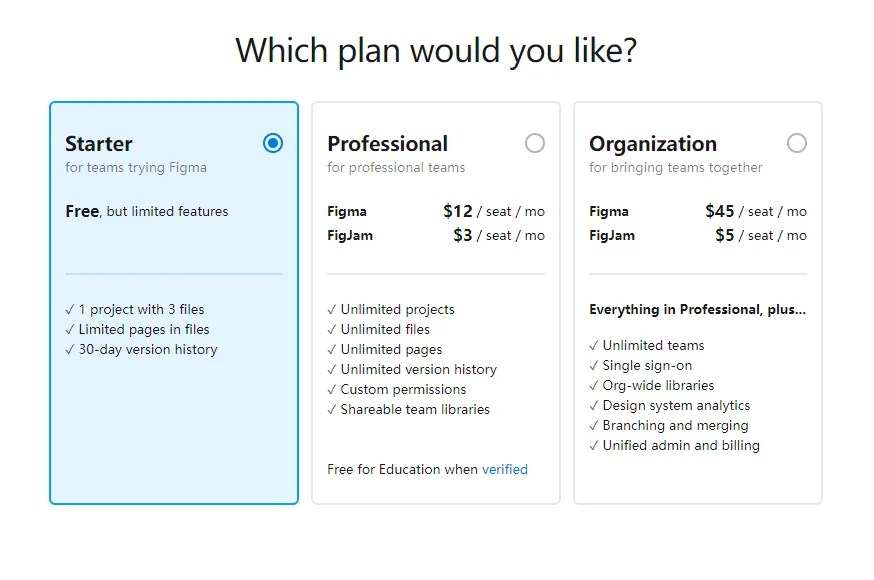The image size is (874, 580).
Task: Click the Professional FigJam $3 price
Action: 463,235
